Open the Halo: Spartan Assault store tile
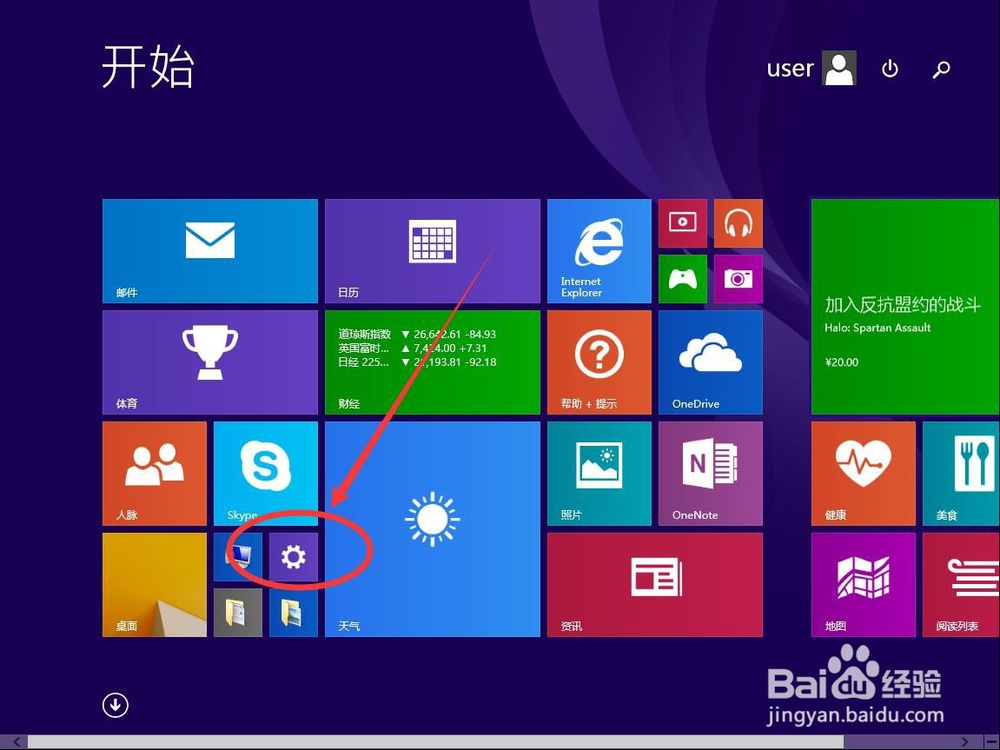 click(x=906, y=306)
